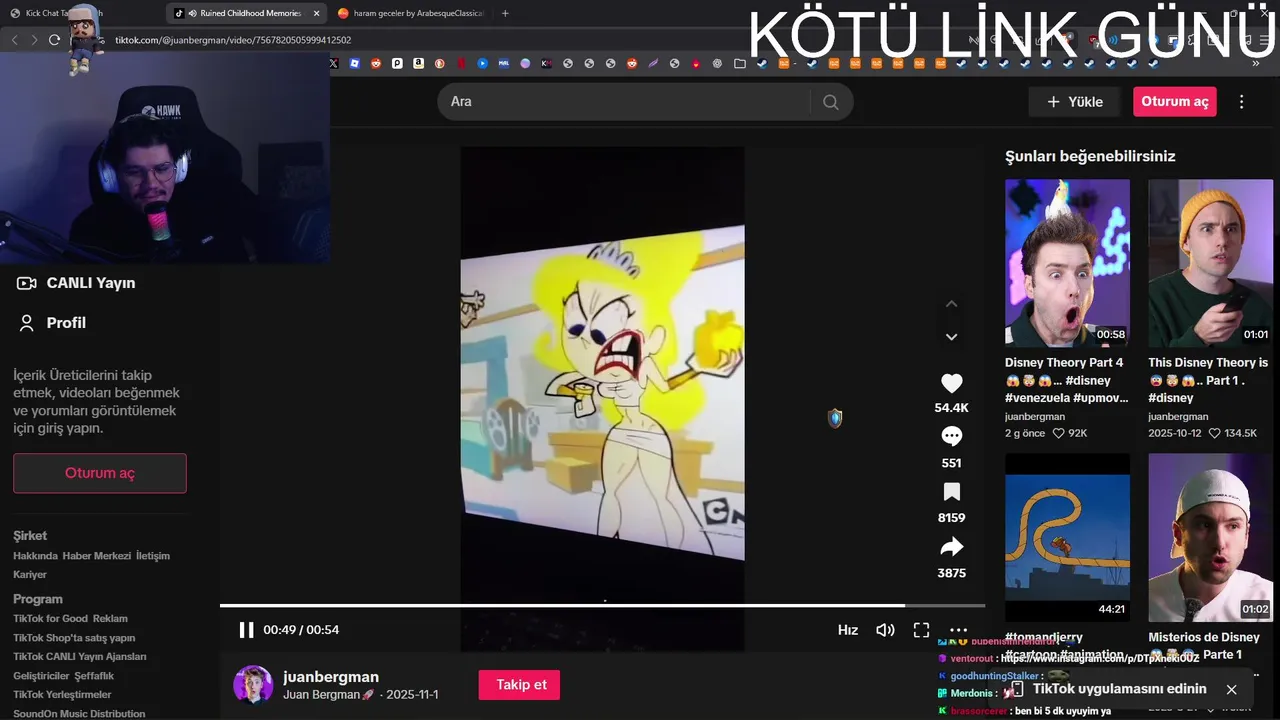Go to next video down chevron

952,337
